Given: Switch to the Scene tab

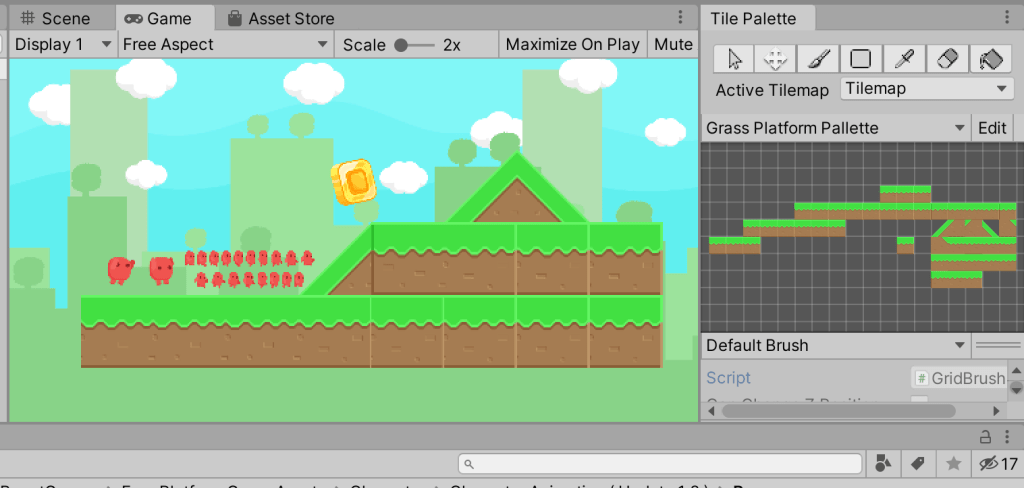Looking at the screenshot, I should click(x=56, y=18).
